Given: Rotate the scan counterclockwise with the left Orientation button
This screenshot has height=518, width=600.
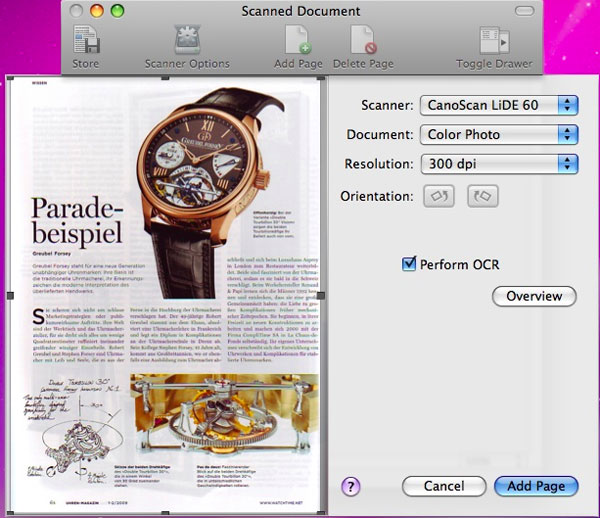Looking at the screenshot, I should (439, 196).
